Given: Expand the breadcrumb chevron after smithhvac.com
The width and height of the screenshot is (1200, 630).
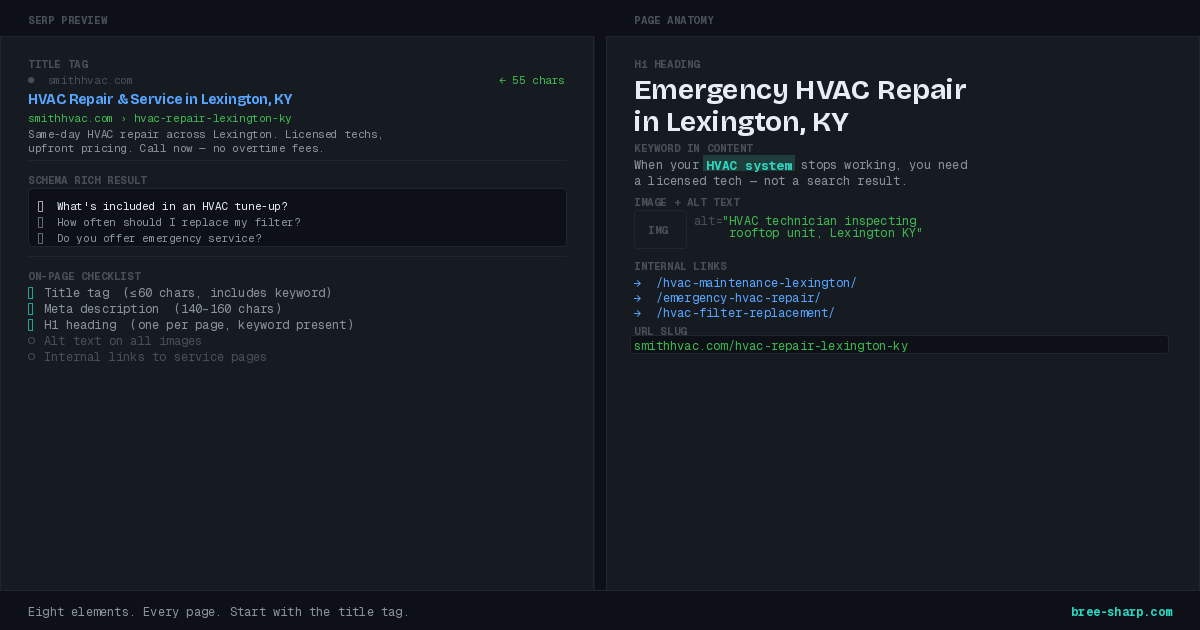Looking at the screenshot, I should (x=122, y=118).
